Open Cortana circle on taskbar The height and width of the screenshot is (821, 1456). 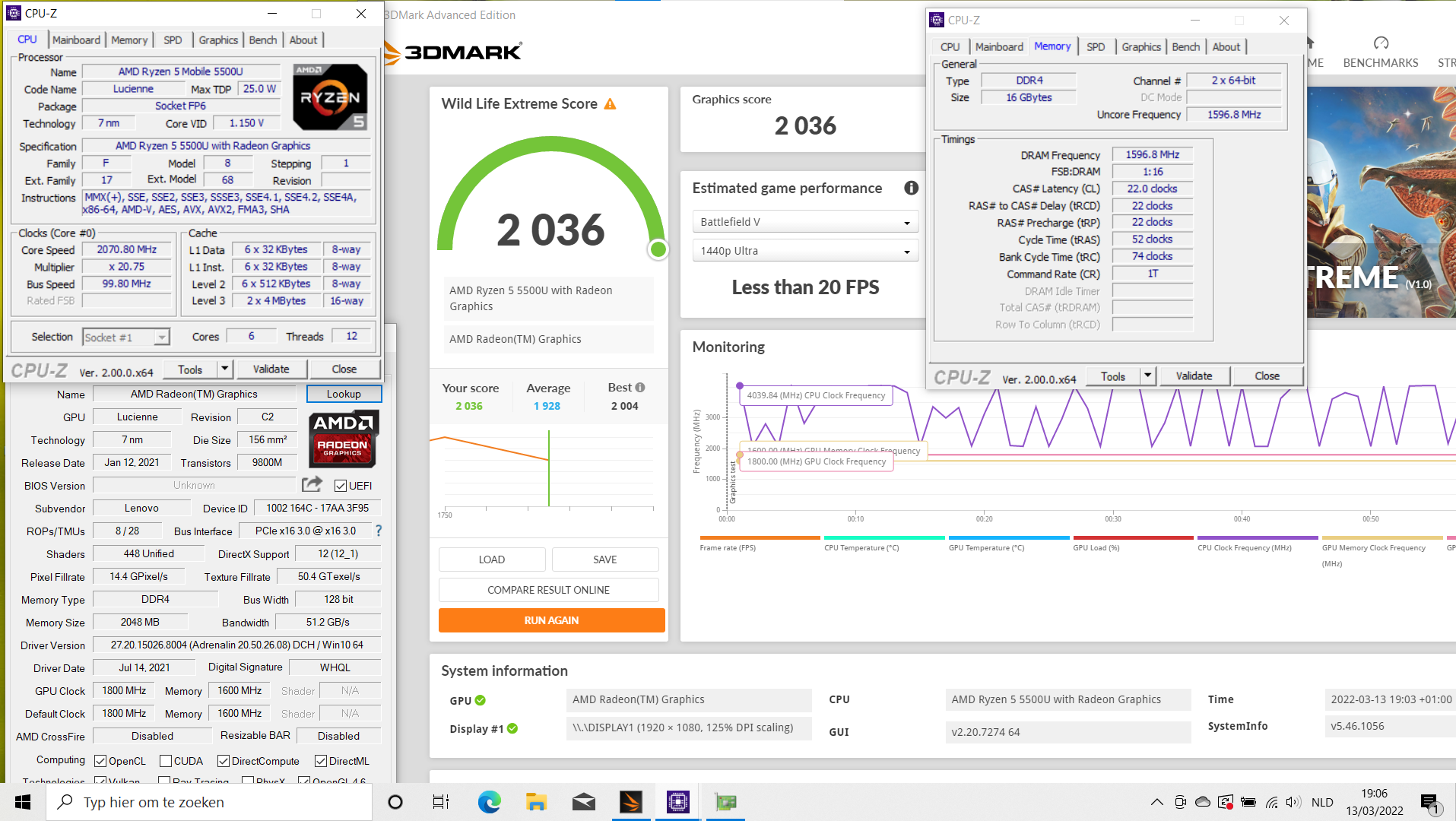point(395,802)
